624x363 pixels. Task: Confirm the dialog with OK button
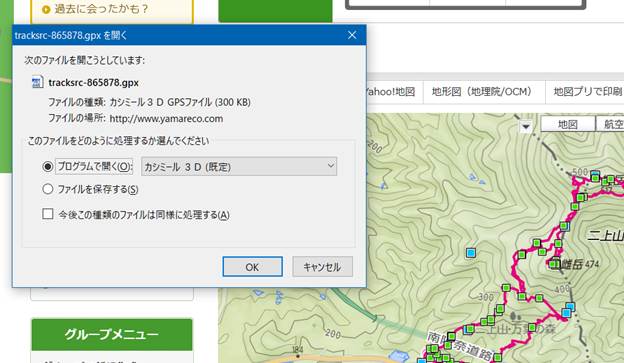[x=252, y=267]
